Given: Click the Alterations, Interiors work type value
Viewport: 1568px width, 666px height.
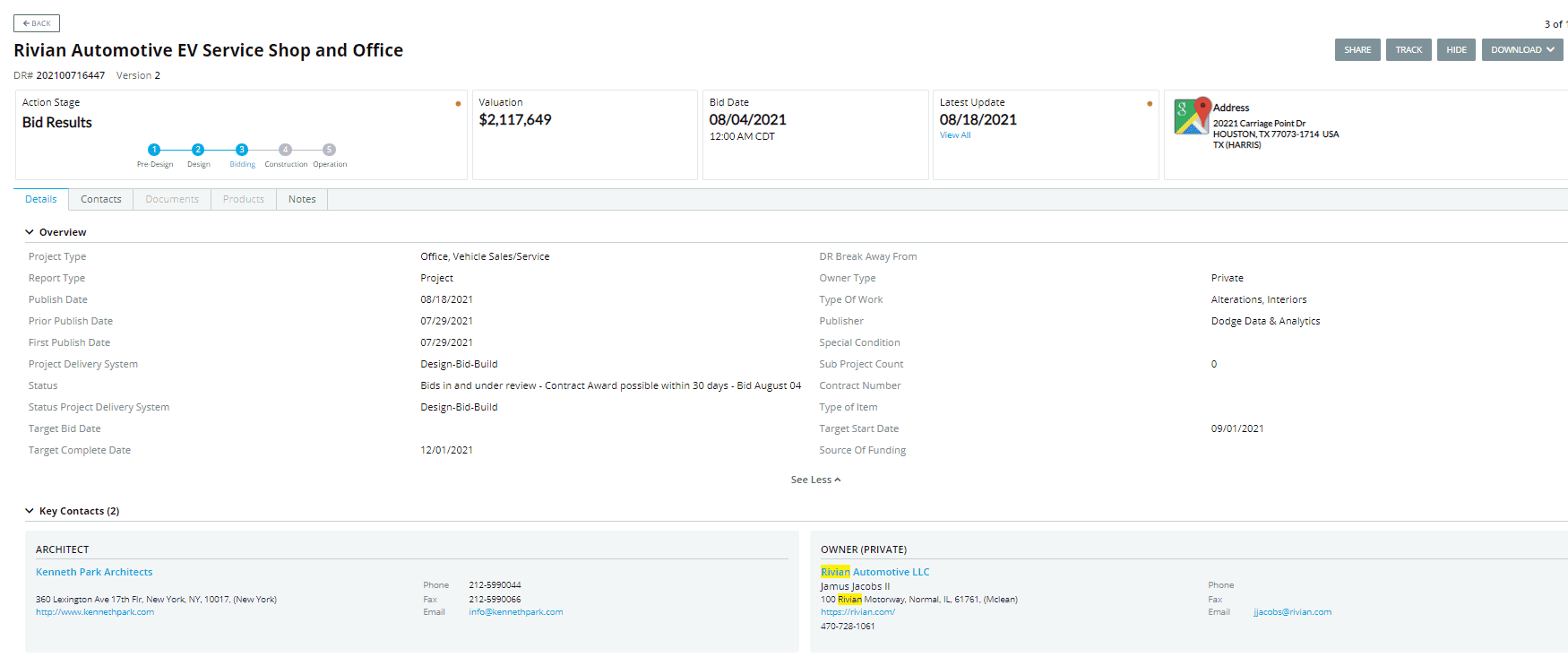Looking at the screenshot, I should (1259, 299).
